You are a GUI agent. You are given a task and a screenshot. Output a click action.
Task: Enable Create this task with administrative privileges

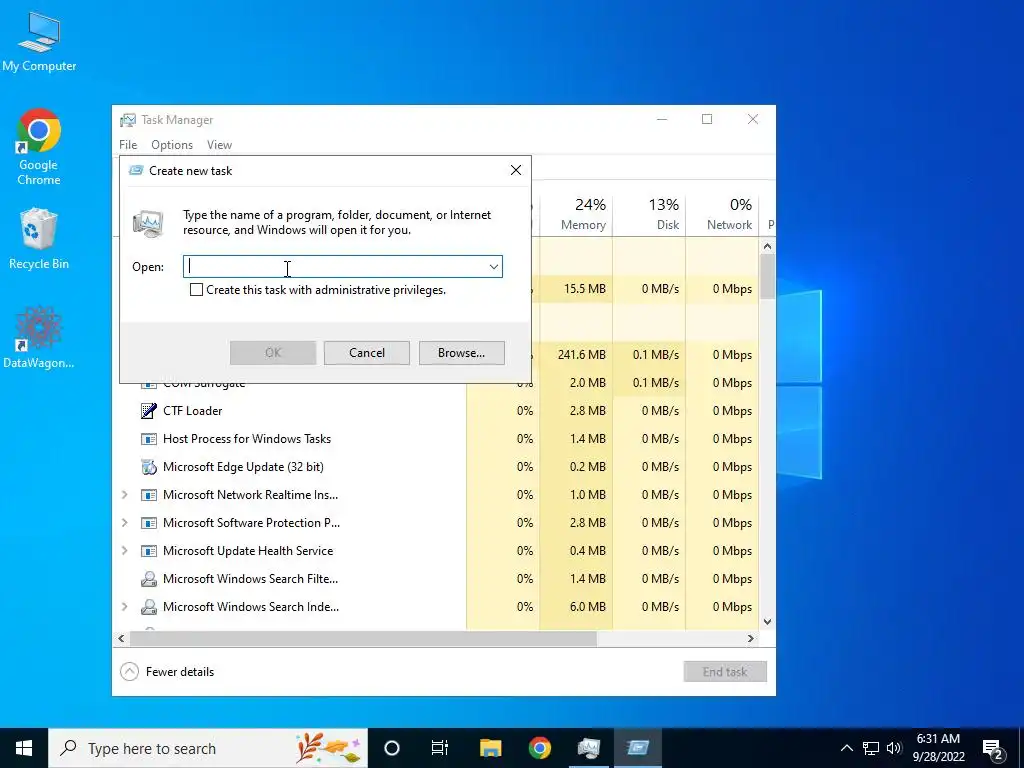click(196, 290)
